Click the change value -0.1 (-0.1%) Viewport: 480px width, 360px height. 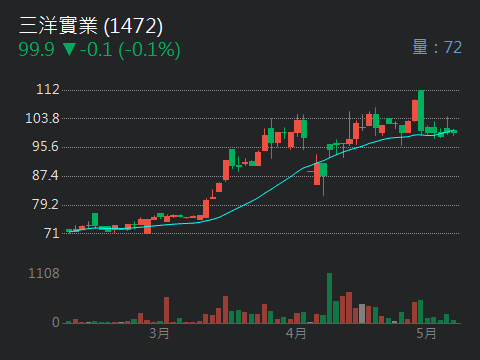click(x=130, y=49)
